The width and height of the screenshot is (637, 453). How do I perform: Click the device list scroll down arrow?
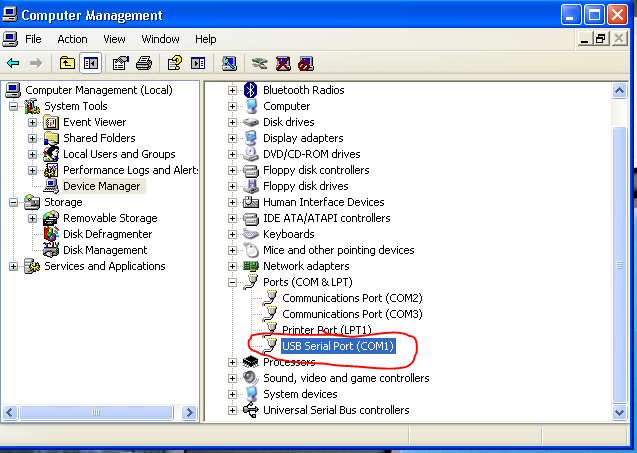[x=619, y=412]
